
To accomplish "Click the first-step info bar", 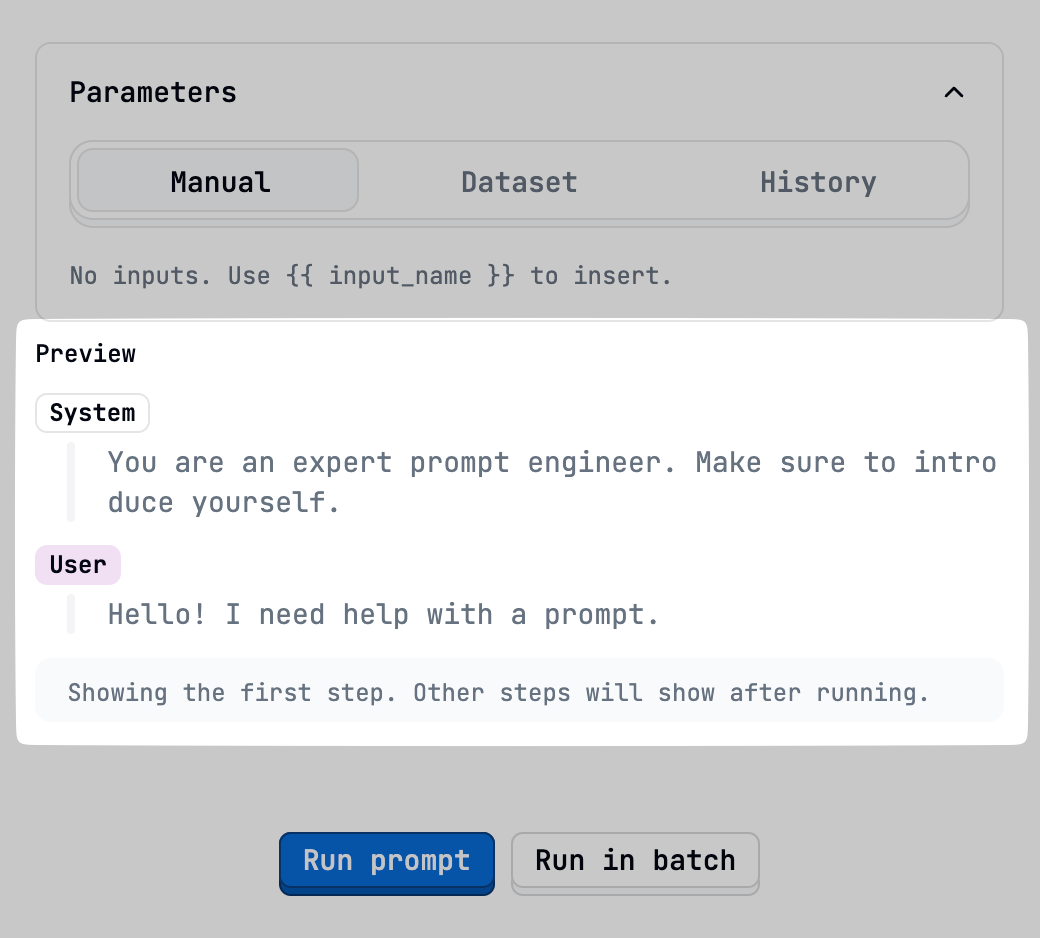I will [519, 691].
